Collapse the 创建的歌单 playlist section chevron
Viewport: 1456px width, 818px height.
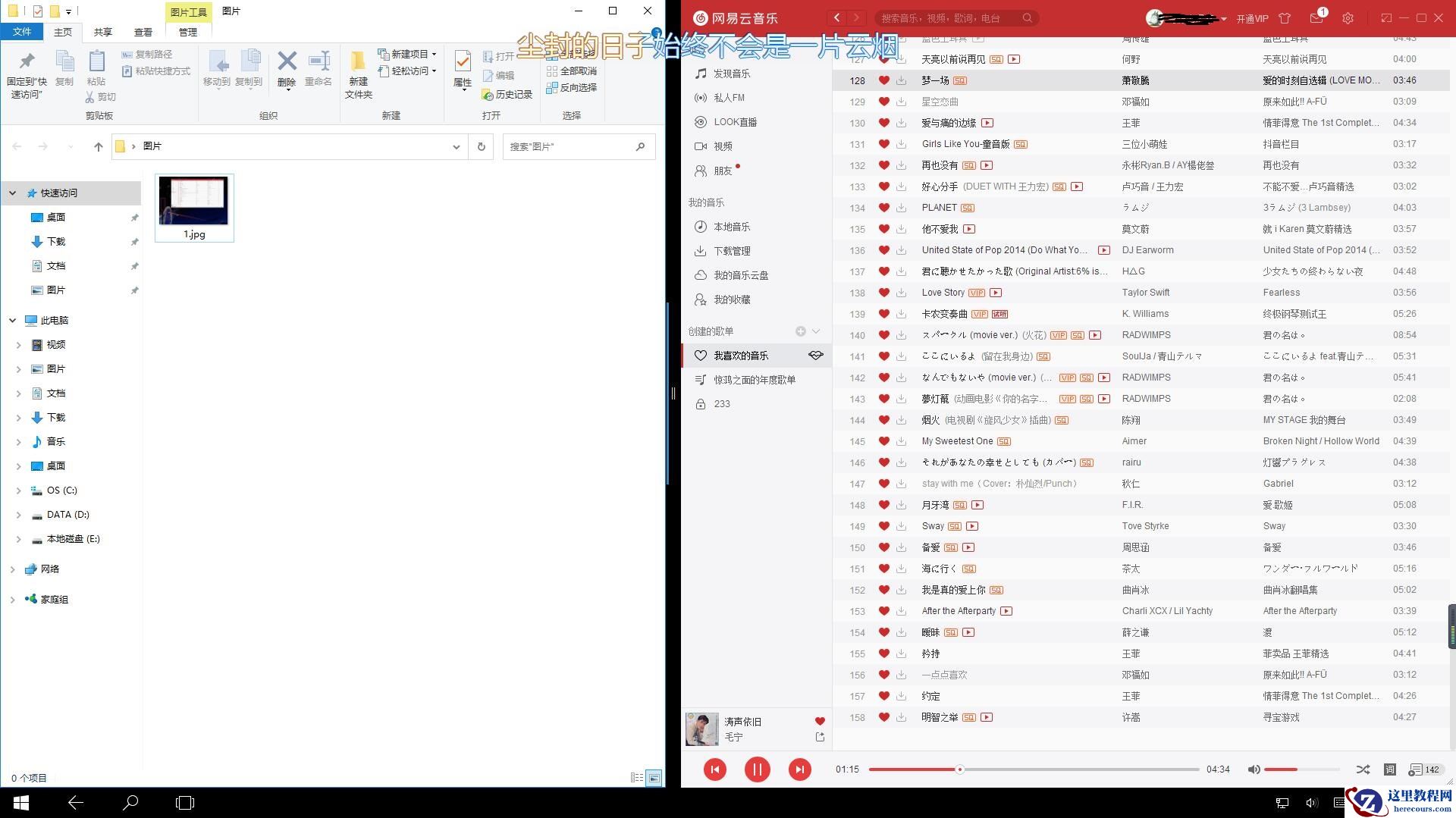[x=816, y=331]
